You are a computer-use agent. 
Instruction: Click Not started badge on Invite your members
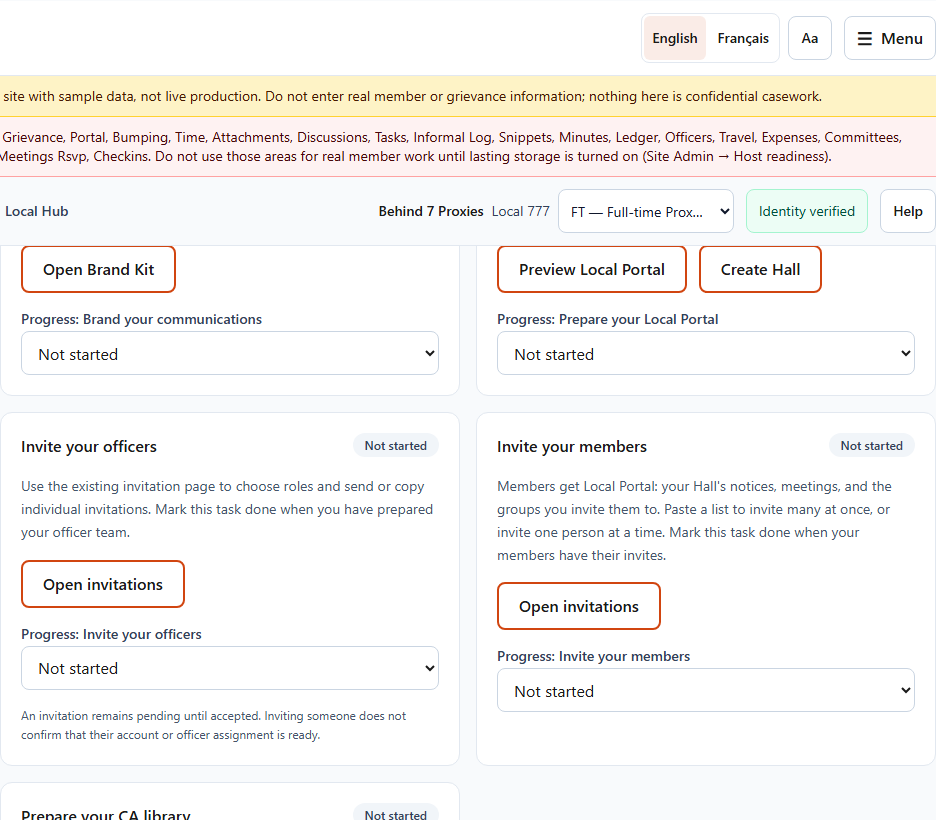point(872,446)
